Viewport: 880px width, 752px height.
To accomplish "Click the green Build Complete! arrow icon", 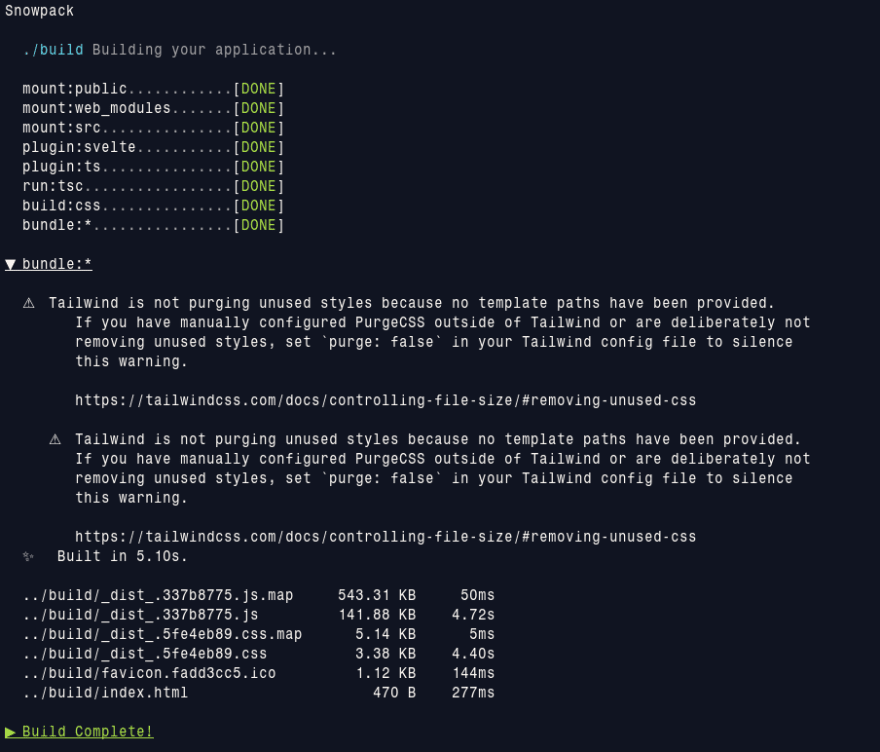I will click(x=10, y=732).
